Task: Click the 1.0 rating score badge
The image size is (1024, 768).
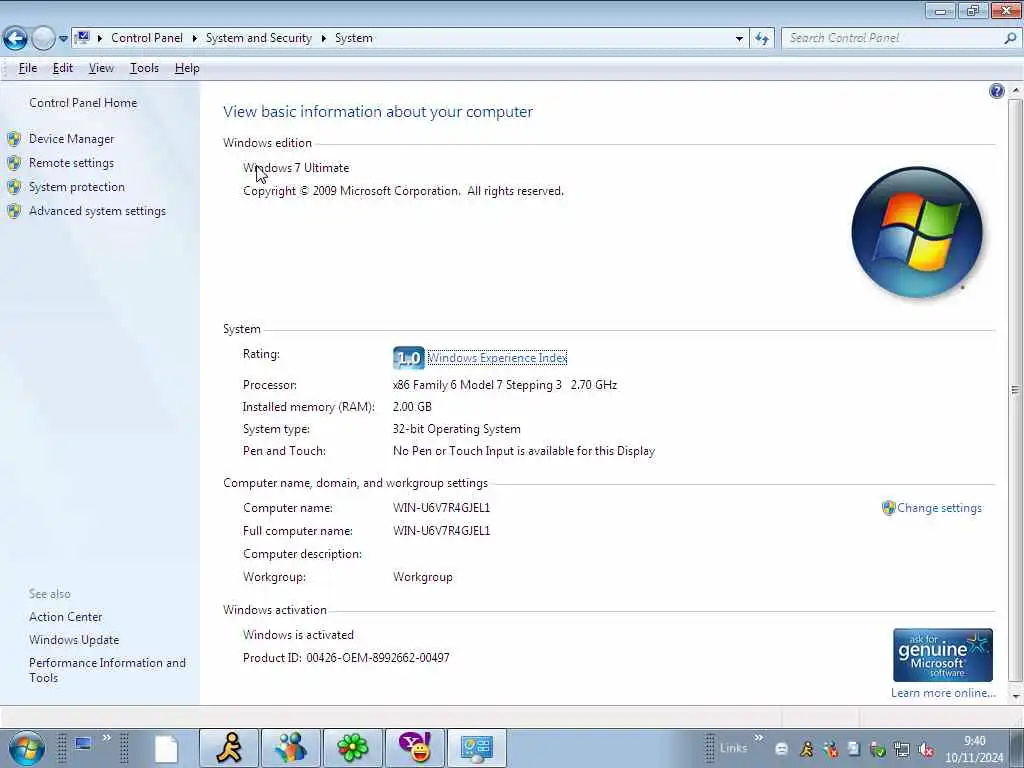Action: (x=409, y=358)
